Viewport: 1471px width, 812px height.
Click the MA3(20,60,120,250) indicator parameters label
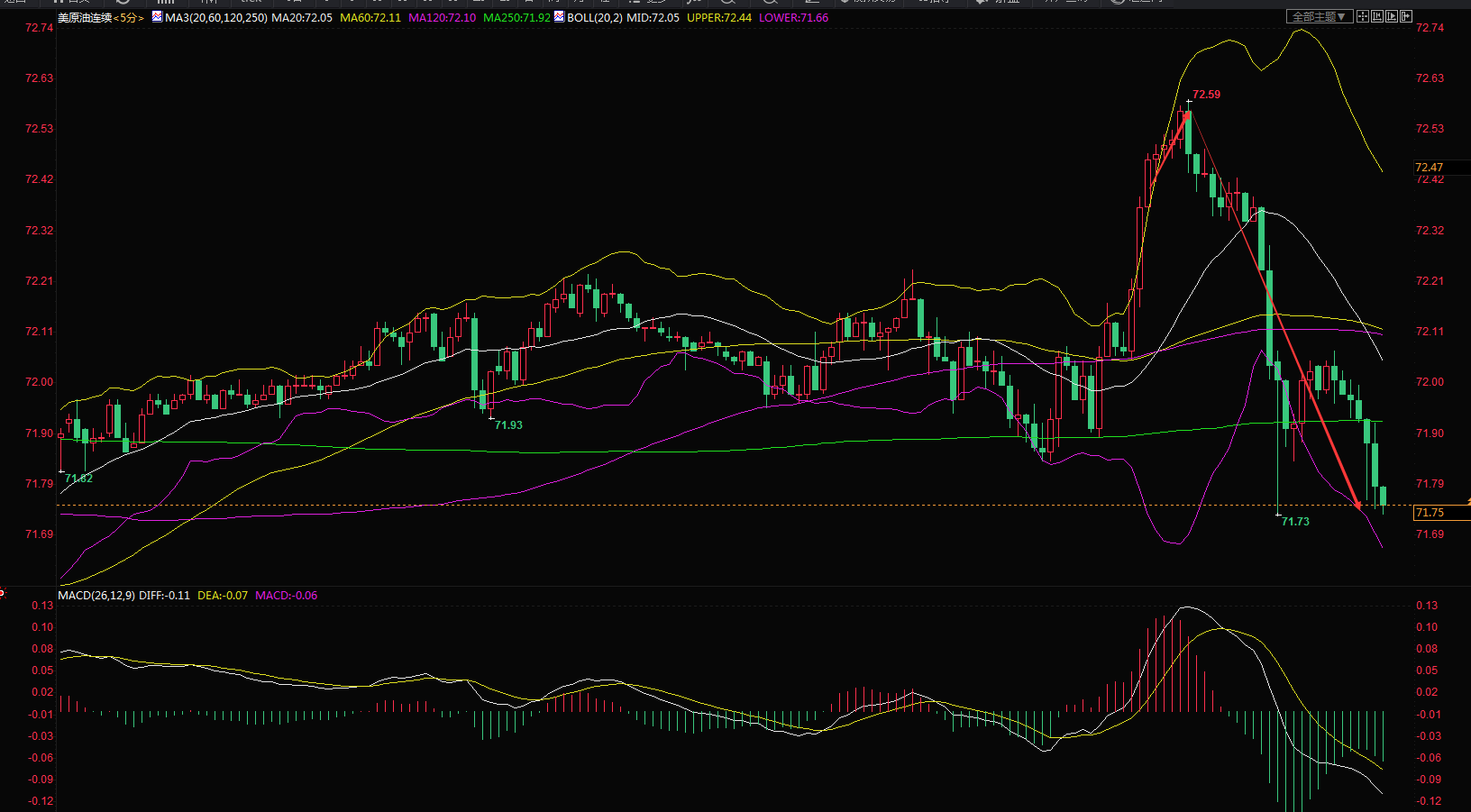coord(216,17)
